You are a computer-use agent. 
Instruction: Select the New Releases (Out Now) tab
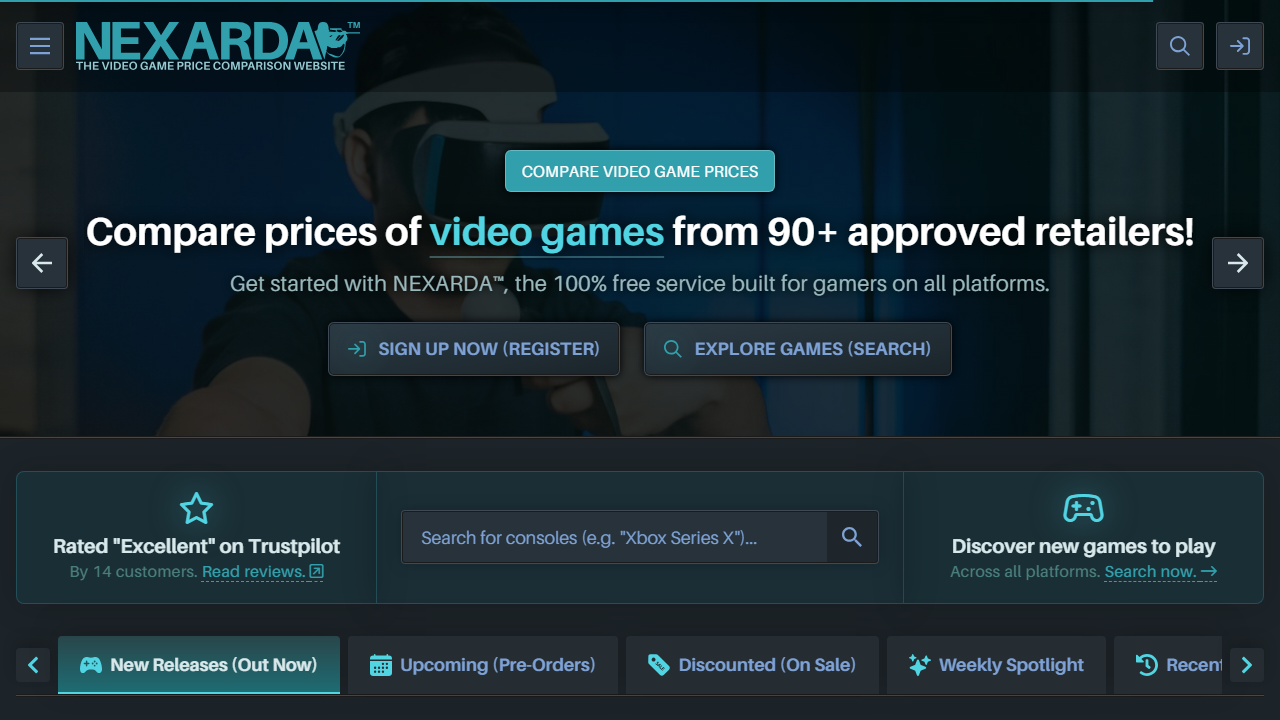point(198,664)
